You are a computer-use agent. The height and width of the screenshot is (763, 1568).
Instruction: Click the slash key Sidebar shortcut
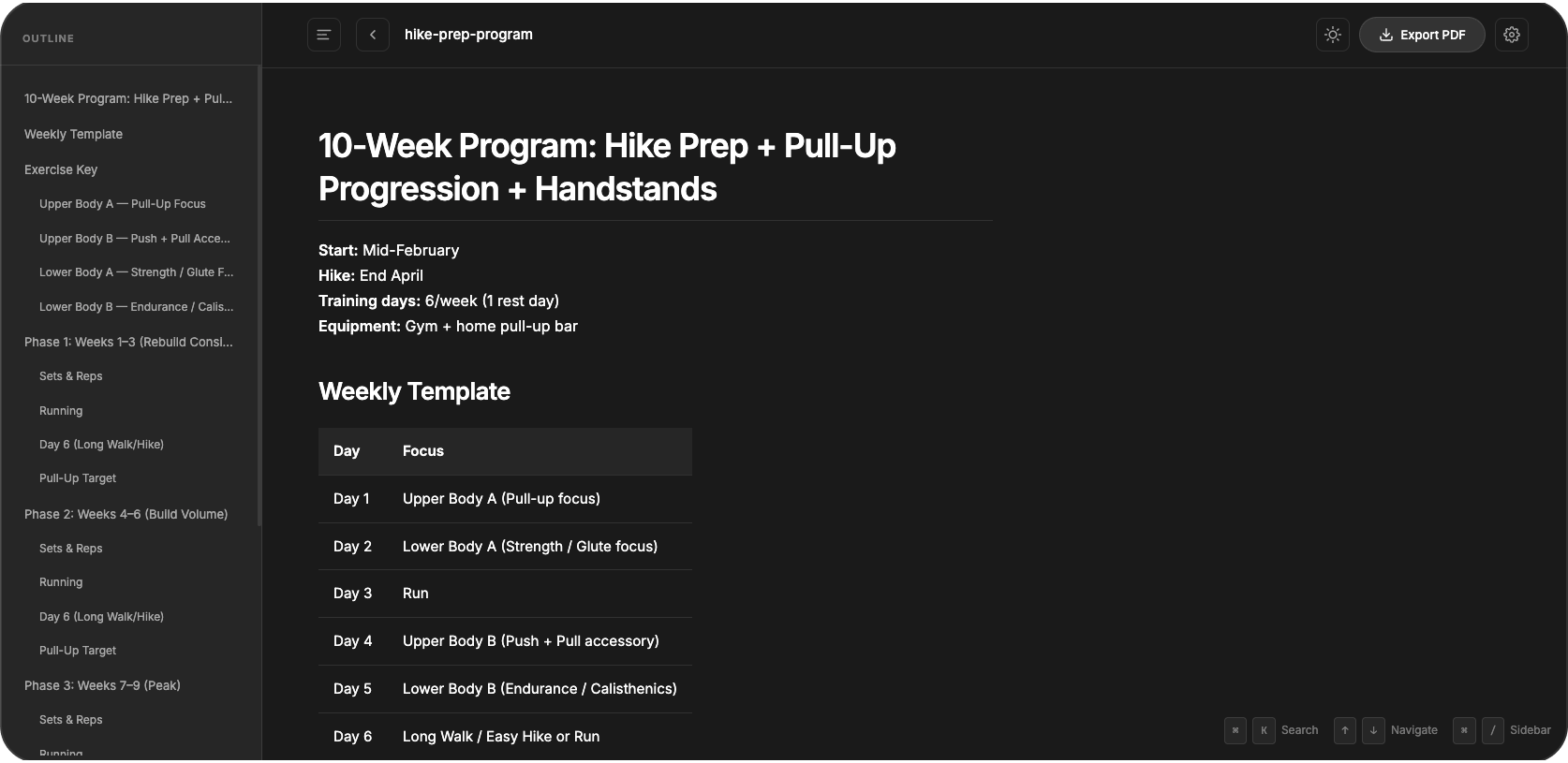click(x=1493, y=730)
